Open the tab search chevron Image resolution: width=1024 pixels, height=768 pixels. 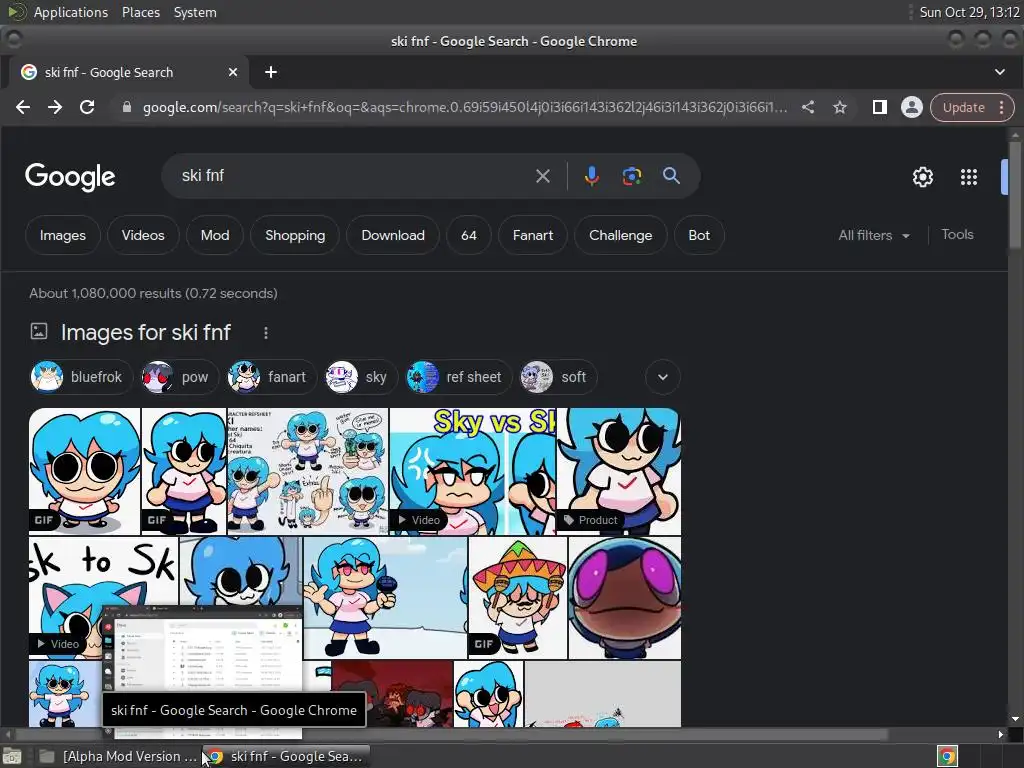pos(1000,72)
